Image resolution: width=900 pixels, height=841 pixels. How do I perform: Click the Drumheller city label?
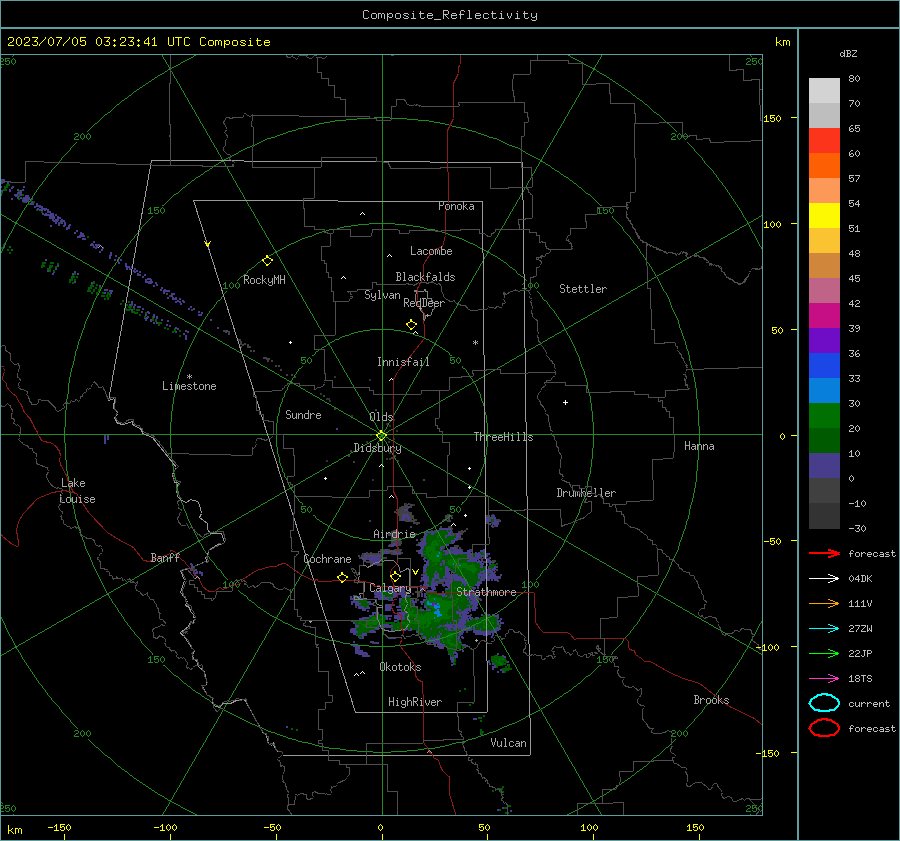point(586,493)
